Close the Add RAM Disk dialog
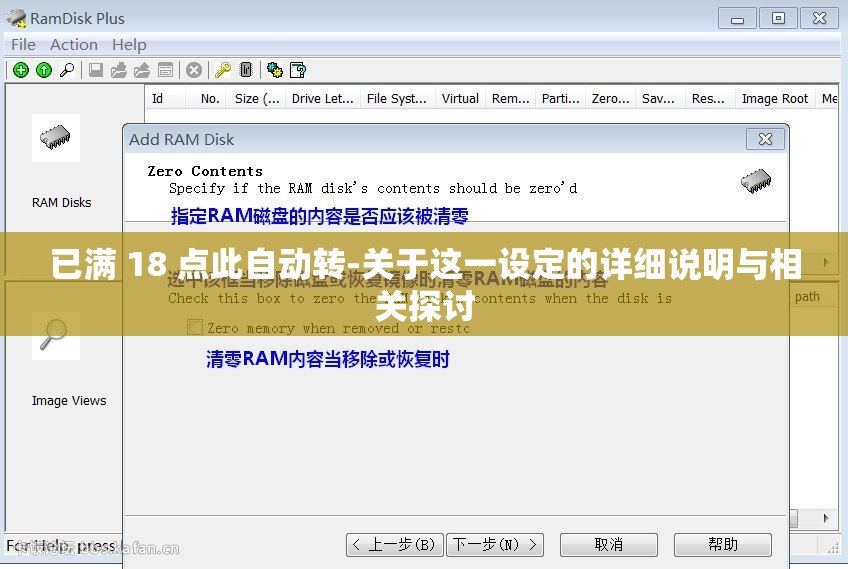Screen dimensions: 848x569 click(x=765, y=139)
